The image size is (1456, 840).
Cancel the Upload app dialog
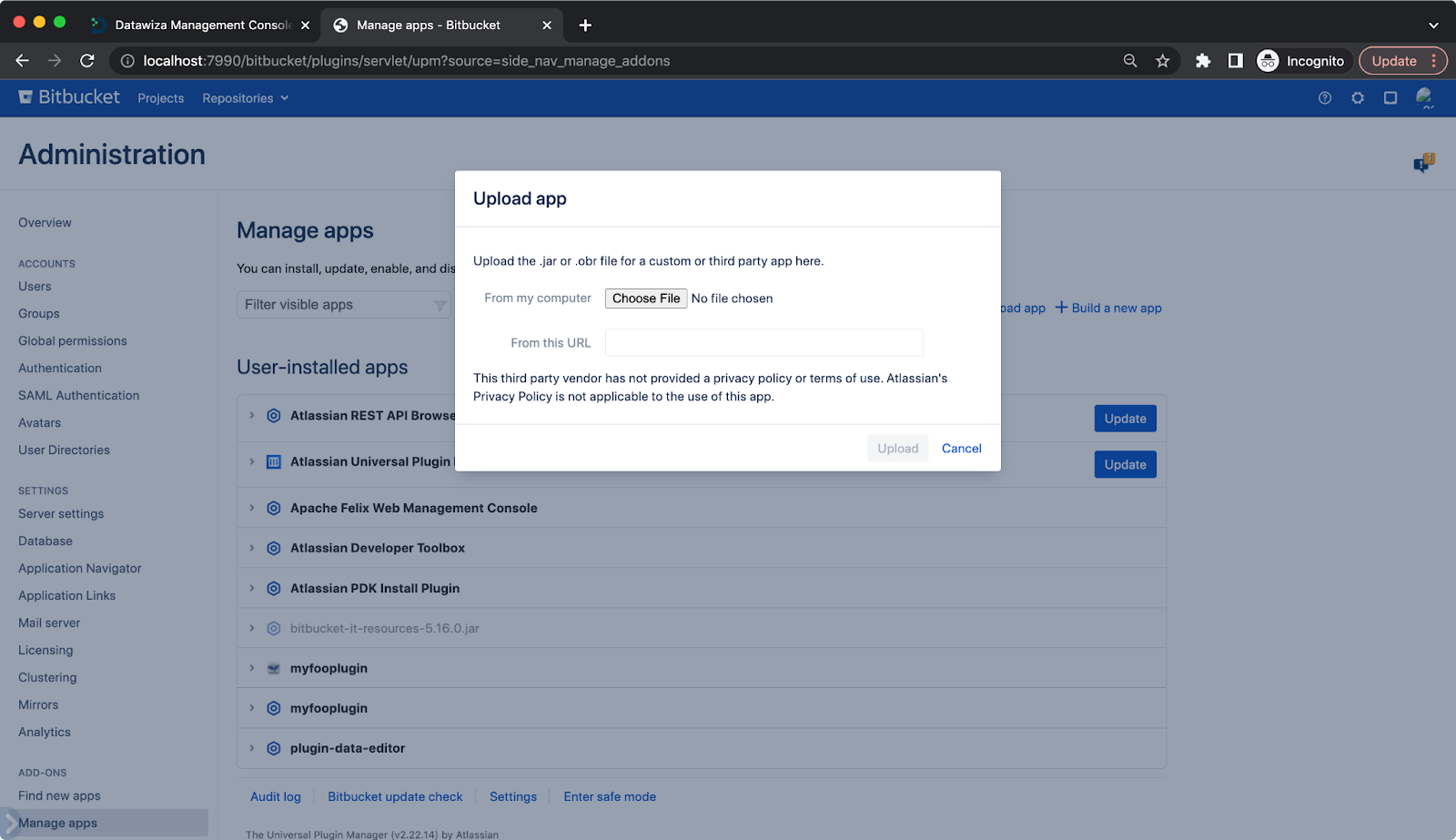(x=962, y=449)
